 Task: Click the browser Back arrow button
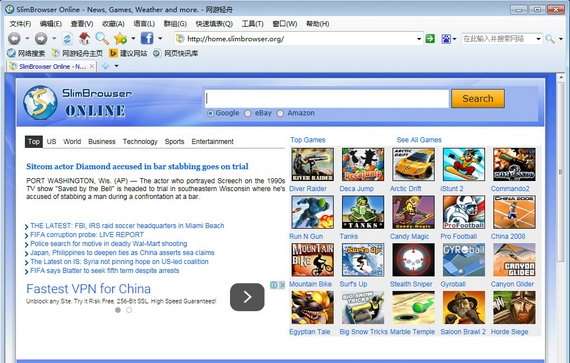click(14, 38)
